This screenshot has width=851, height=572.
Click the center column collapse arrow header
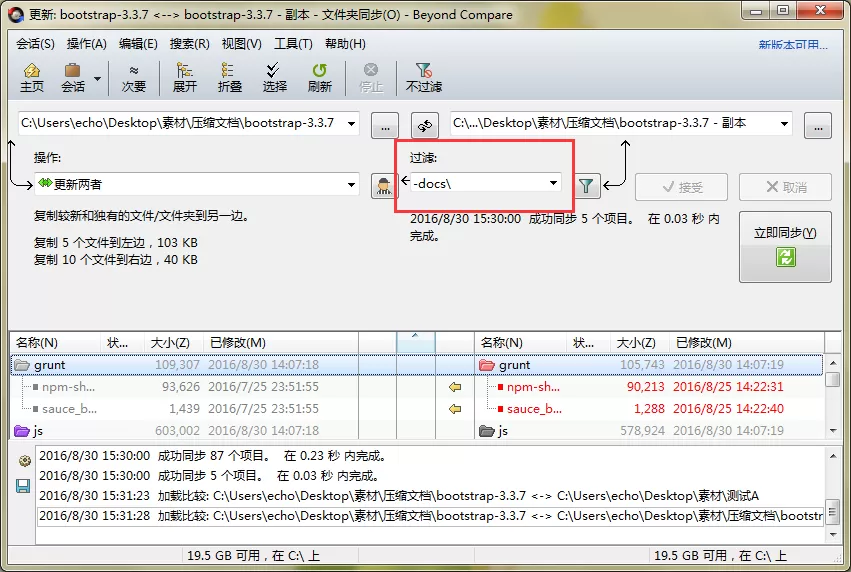tap(416, 342)
